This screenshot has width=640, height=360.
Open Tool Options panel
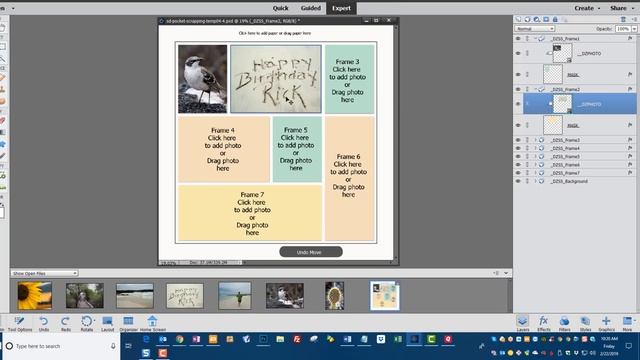pos(19,323)
